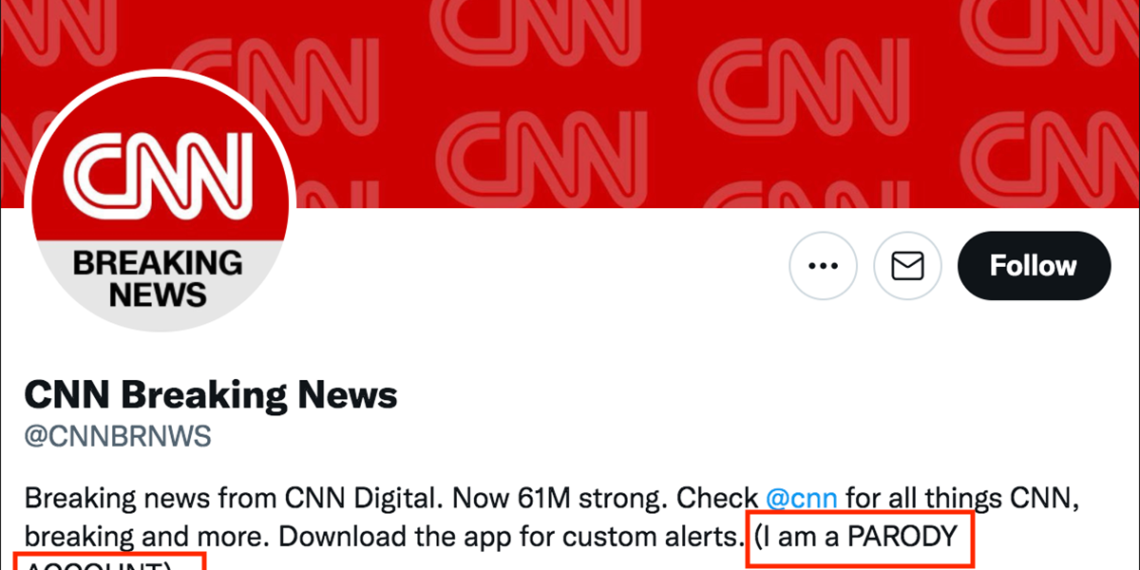Viewport: 1140px width, 570px height.
Task: Click the envelope message icon
Action: pos(907,265)
